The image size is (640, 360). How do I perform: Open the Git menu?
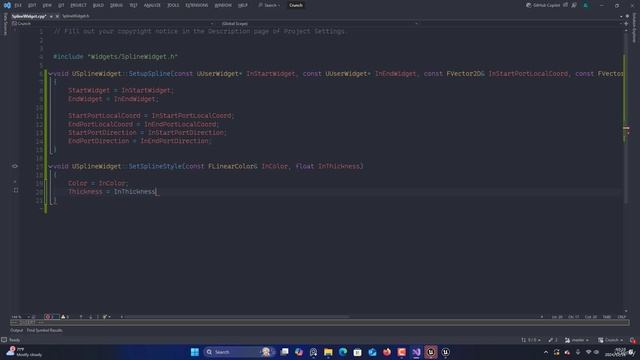click(61, 5)
